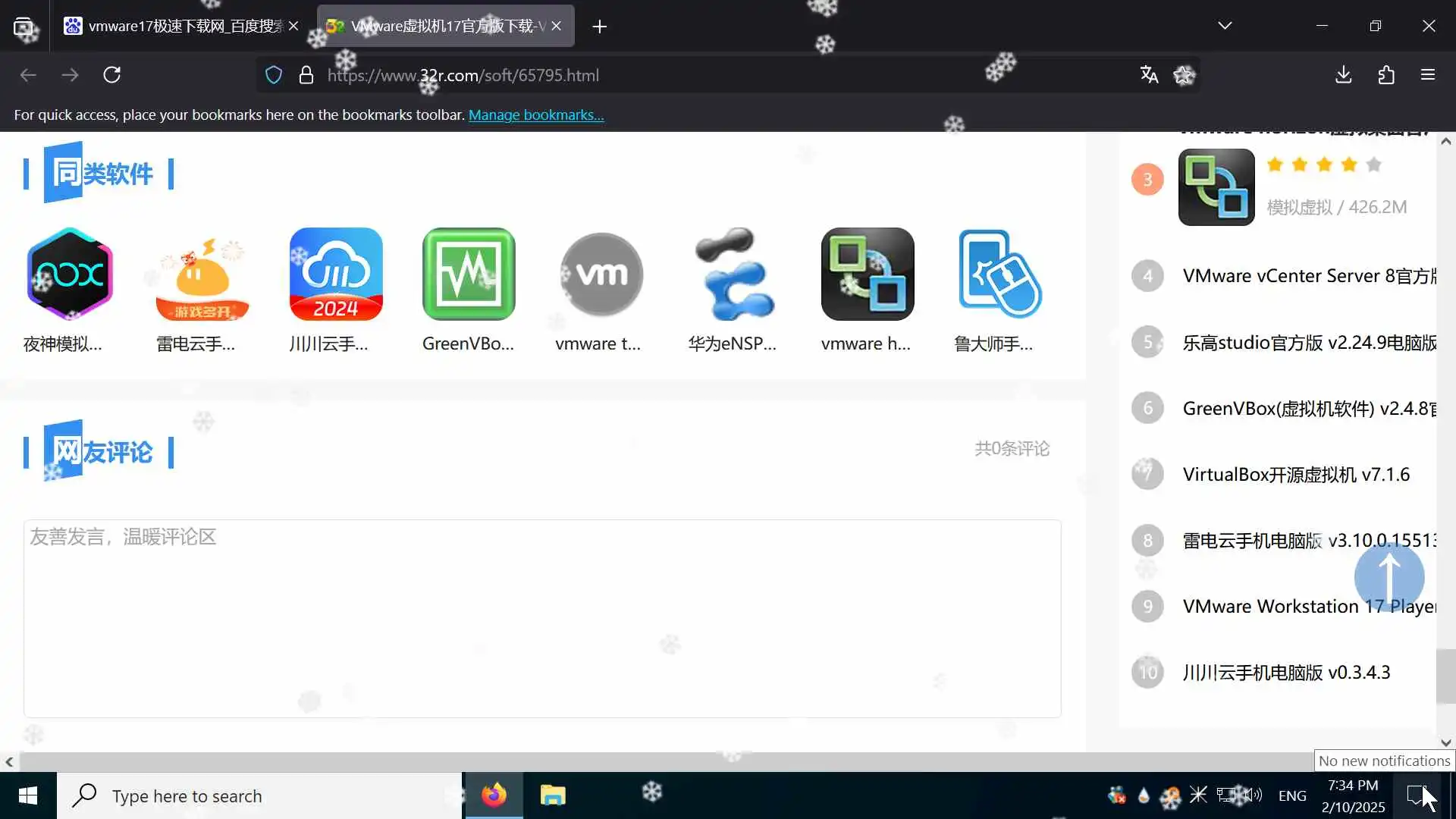The image size is (1456, 819).
Task: Click the vmware horizon icon in similar software
Action: 868,275
